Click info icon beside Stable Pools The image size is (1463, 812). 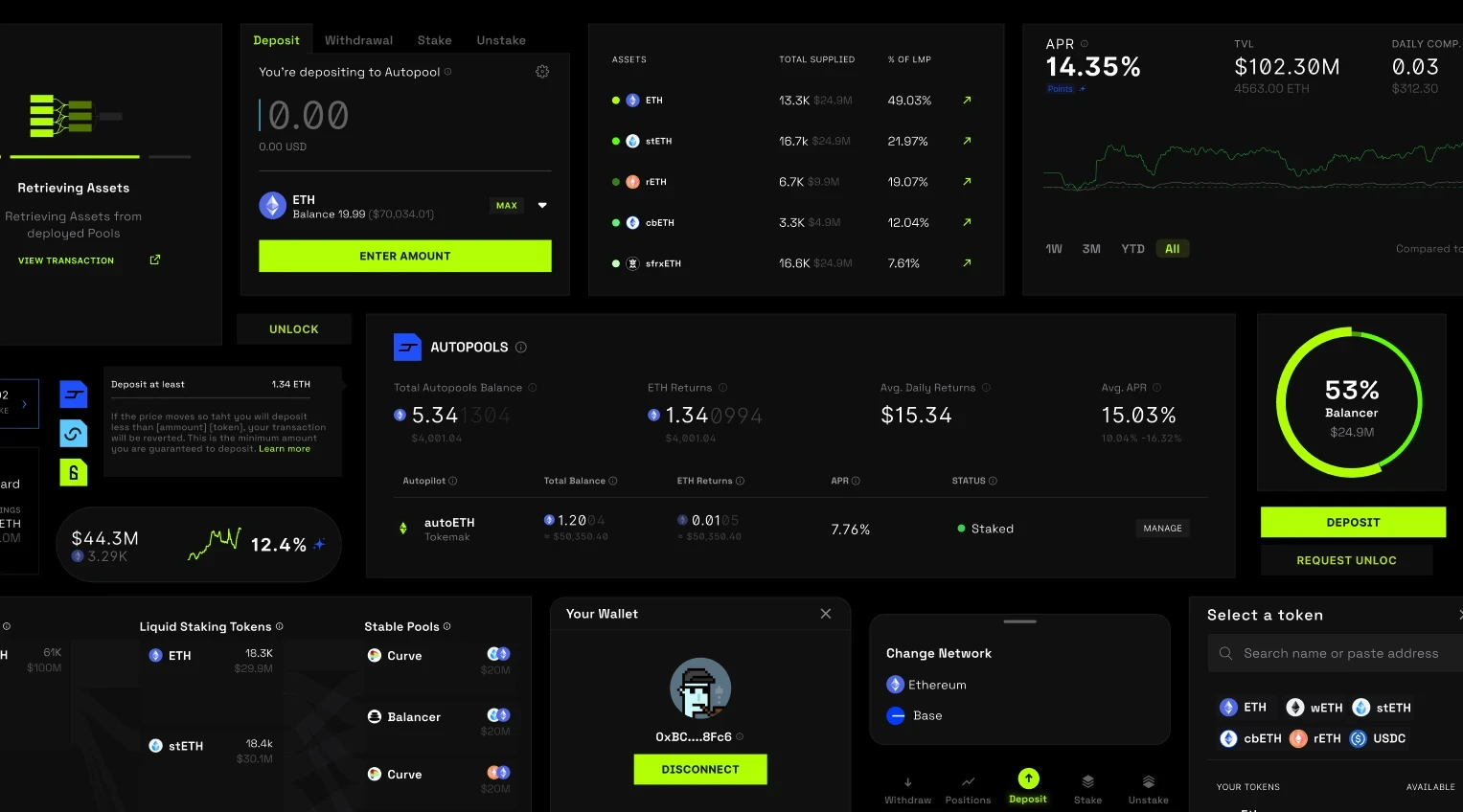[447, 626]
